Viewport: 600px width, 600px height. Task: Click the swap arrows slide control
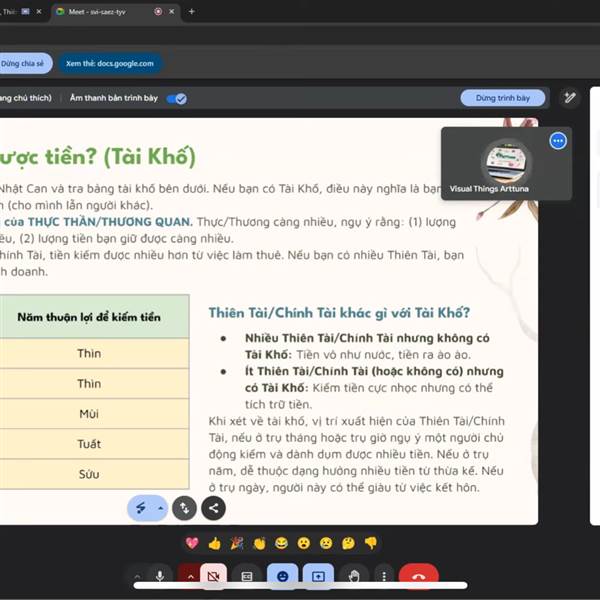[x=184, y=508]
